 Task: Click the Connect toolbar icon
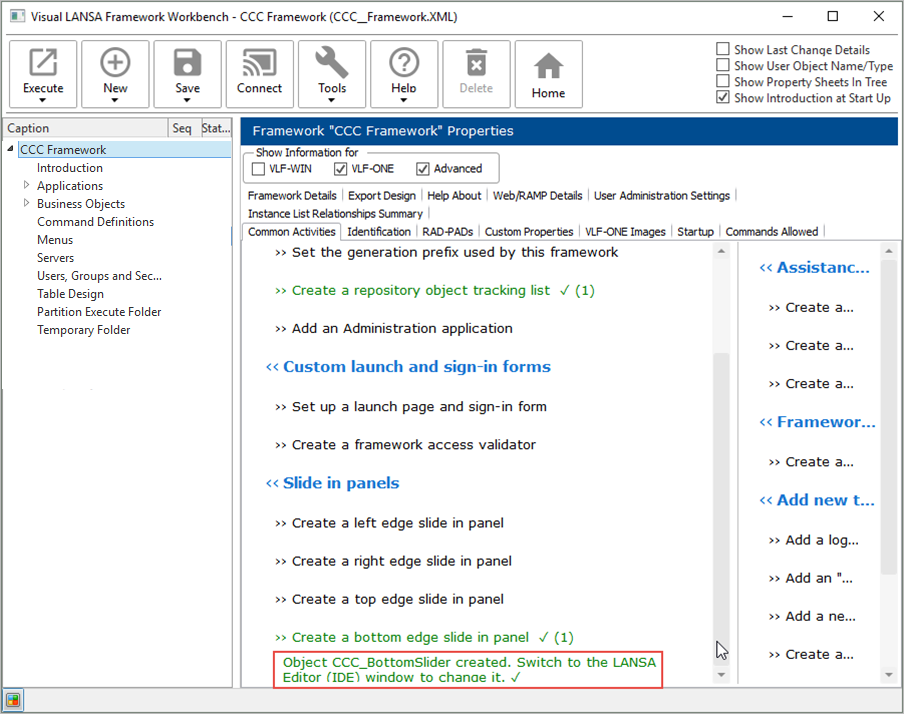click(x=259, y=64)
